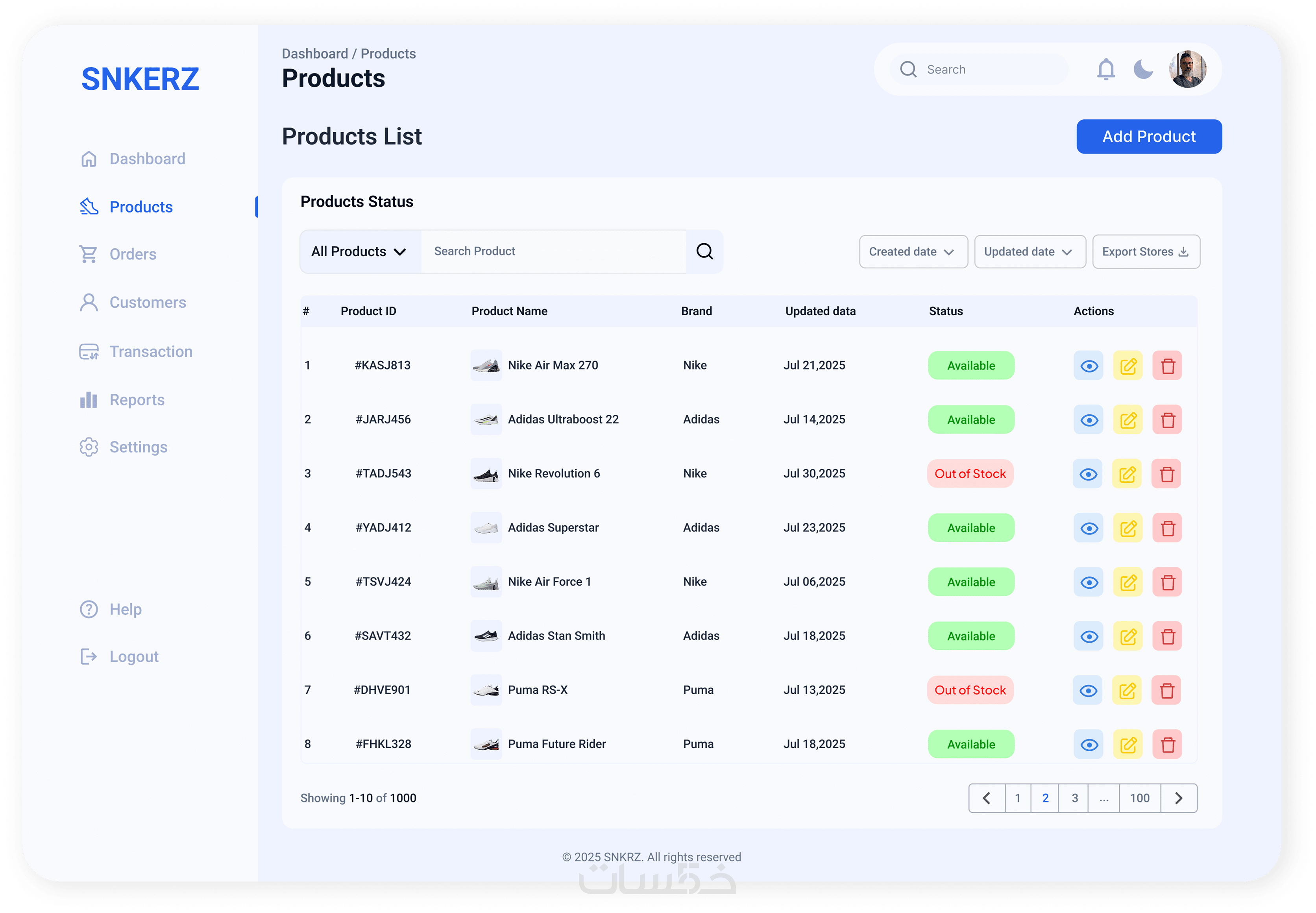Edit the Nike Air Force 1 product
The width and height of the screenshot is (1316, 913).
[1127, 582]
